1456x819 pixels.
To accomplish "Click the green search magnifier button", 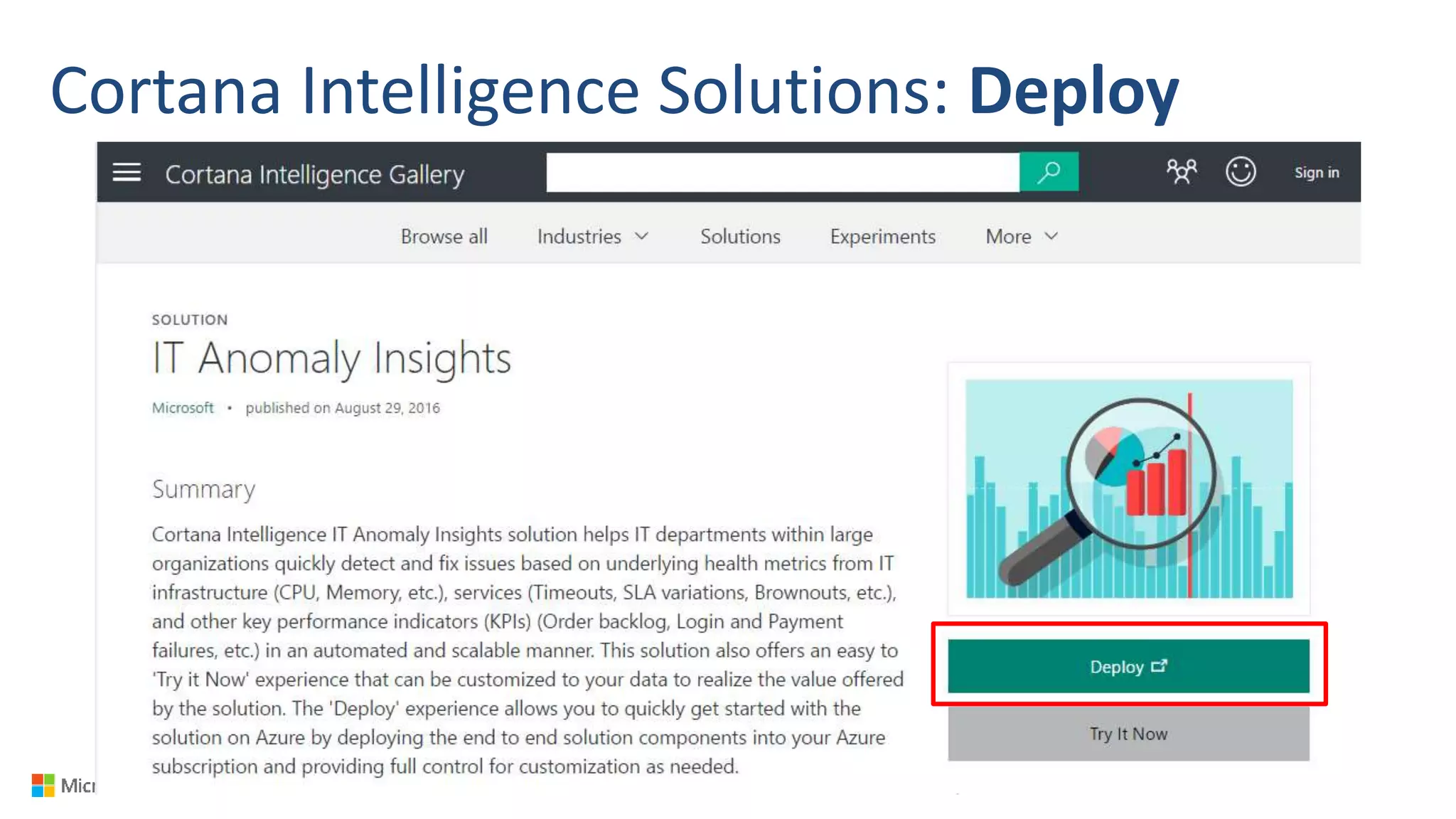I will coord(1049,172).
